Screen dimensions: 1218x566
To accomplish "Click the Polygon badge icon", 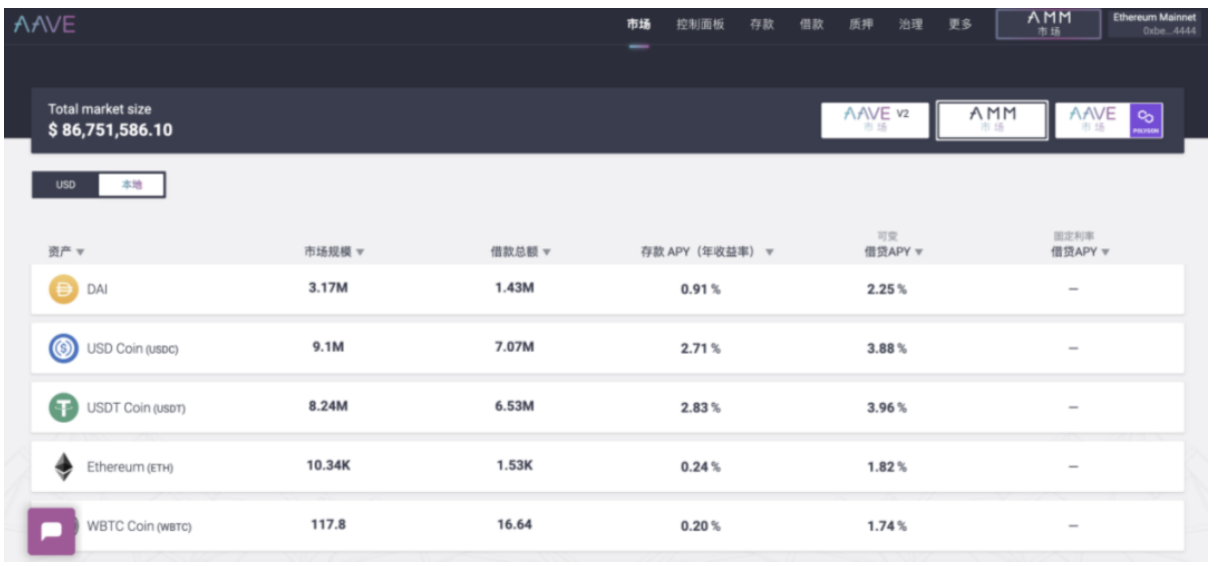I will point(1146,121).
